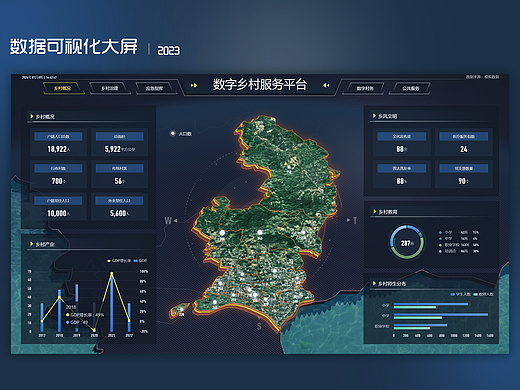The height and width of the screenshot is (390, 520).
Task: Click the 数字乡村服务平台 title
Action: tap(260, 85)
